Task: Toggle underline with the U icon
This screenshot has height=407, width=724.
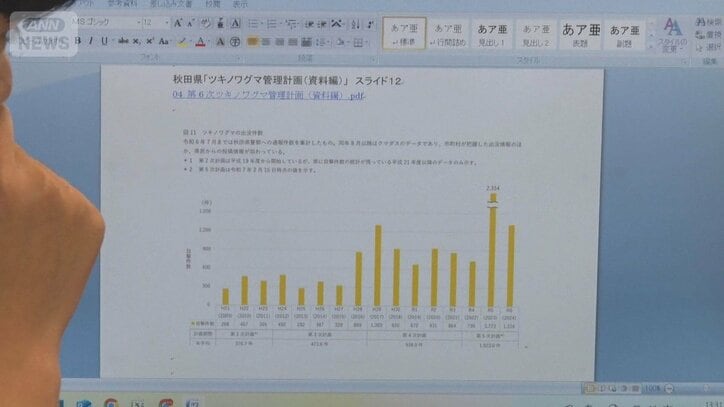Action: coord(105,41)
